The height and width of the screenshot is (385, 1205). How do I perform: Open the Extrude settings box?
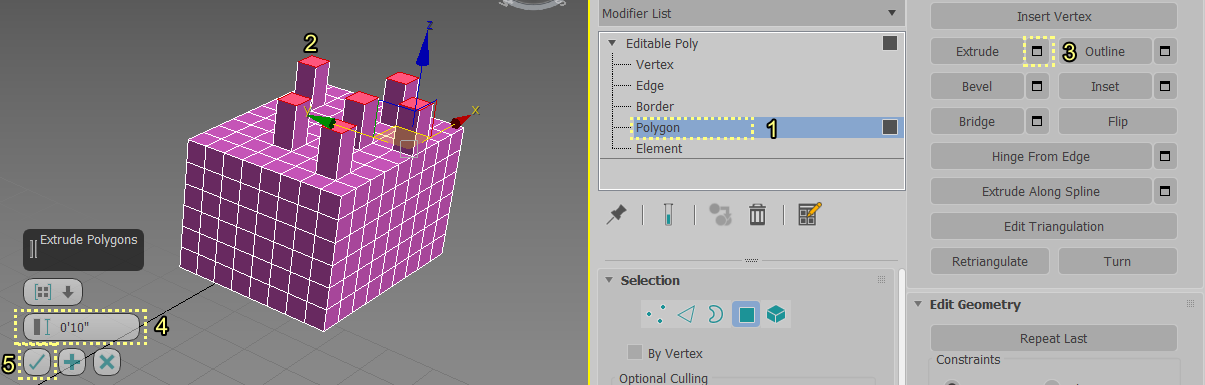point(1038,51)
